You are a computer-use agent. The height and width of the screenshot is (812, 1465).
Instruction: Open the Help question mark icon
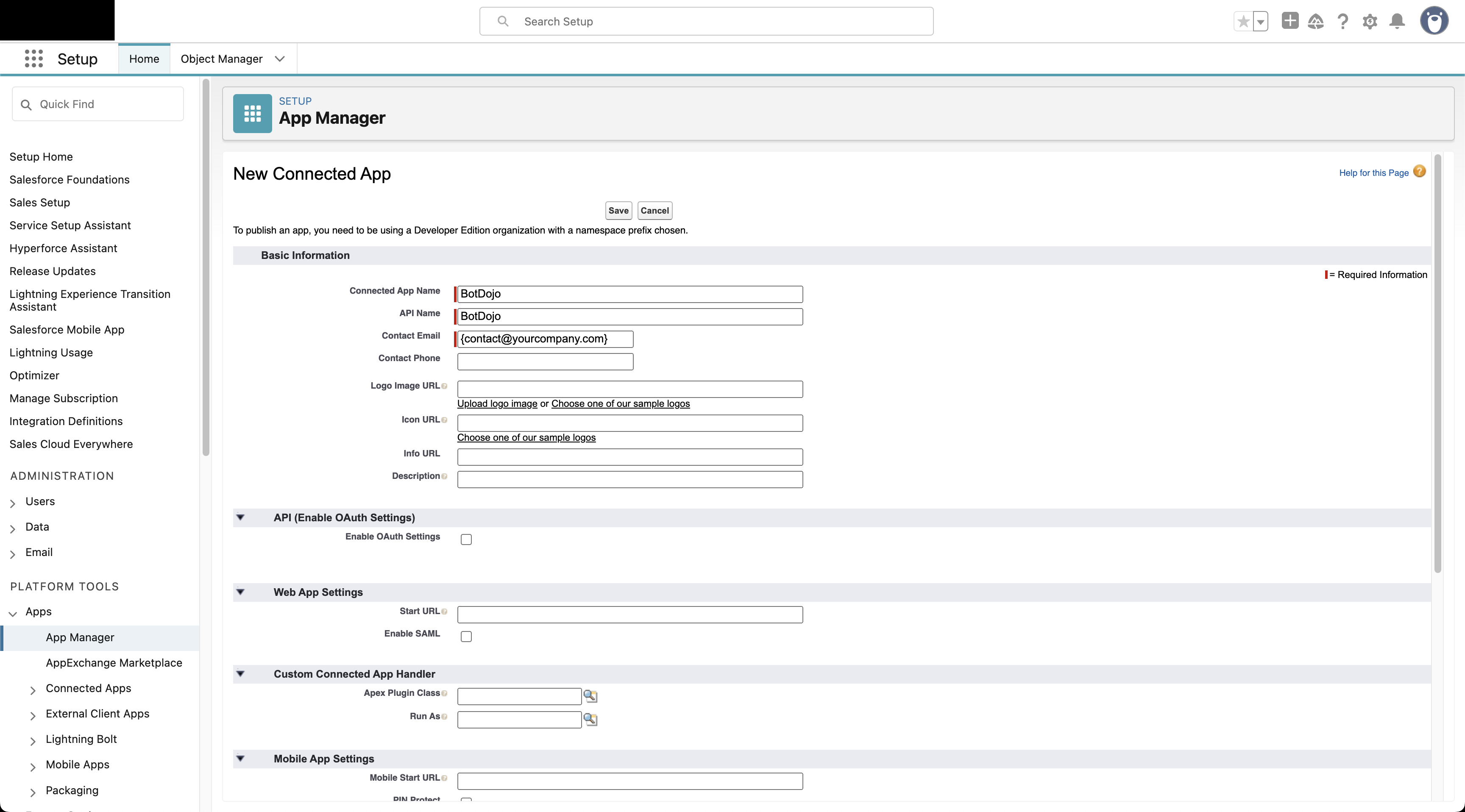coord(1343,22)
